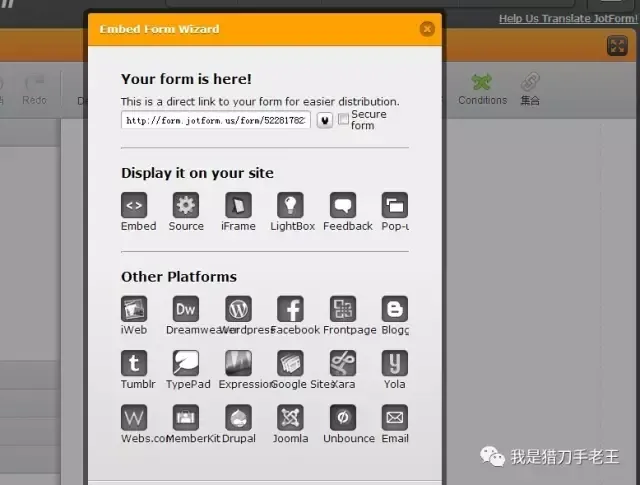Close the Embed Form Wizard dialog
This screenshot has width=640, height=485.
(427, 29)
